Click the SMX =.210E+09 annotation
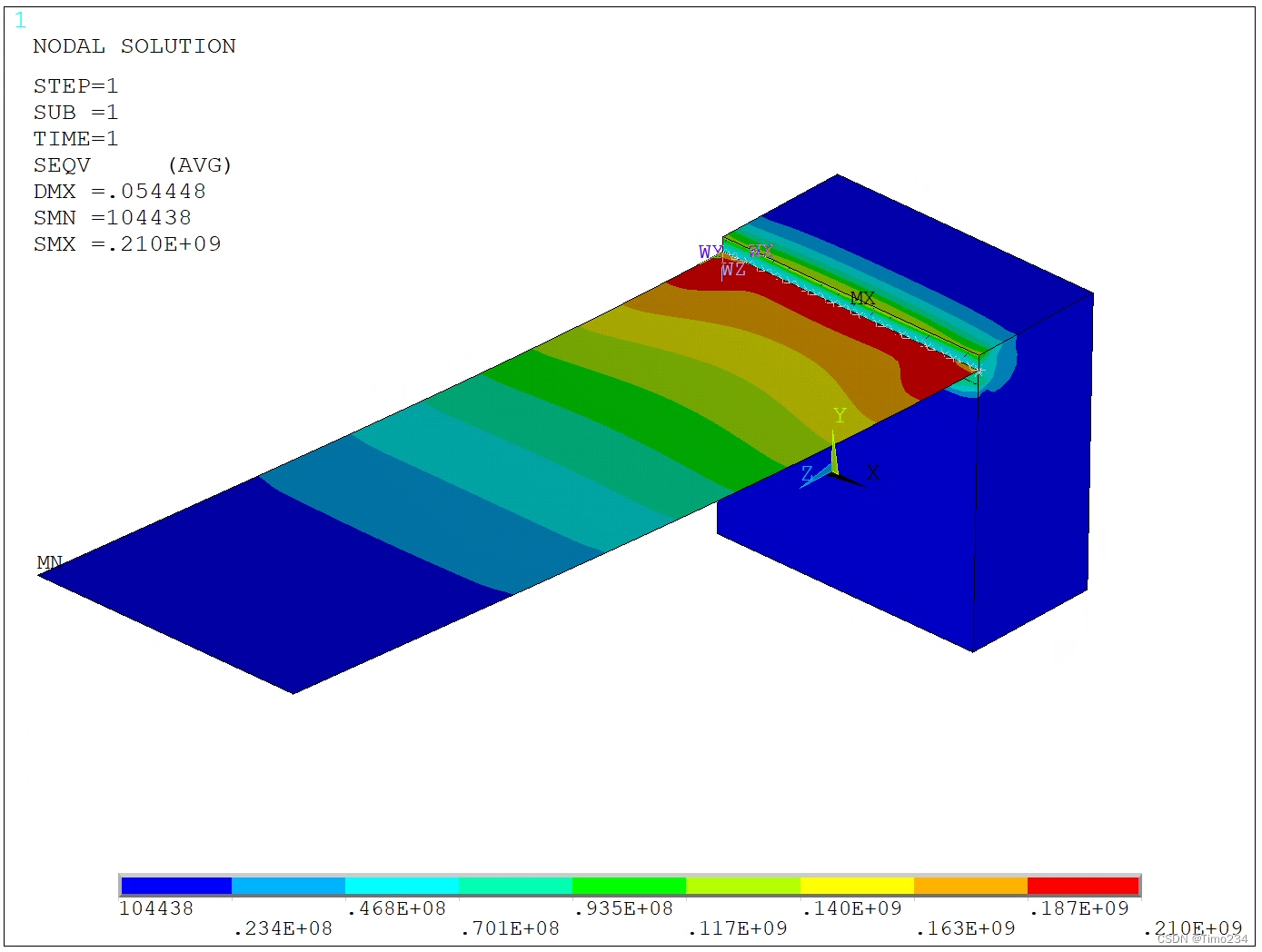 click(x=127, y=243)
